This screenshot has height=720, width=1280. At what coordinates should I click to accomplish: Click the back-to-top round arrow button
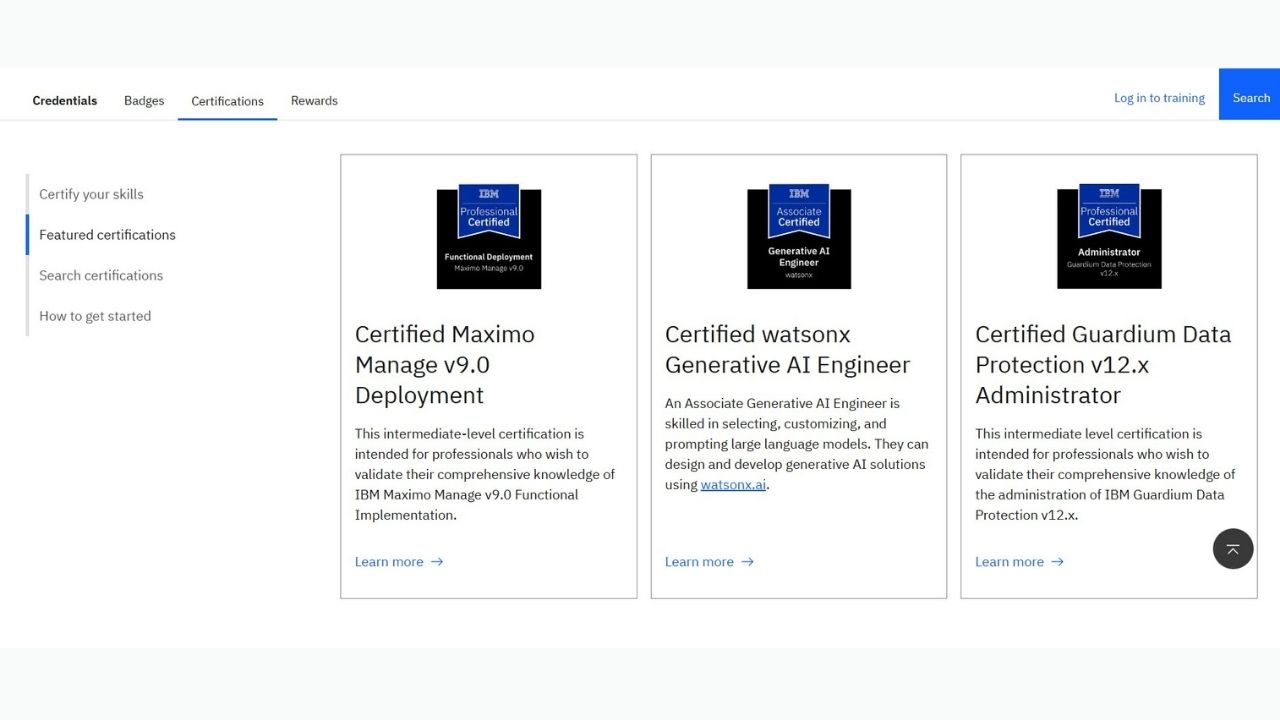[x=1232, y=549]
